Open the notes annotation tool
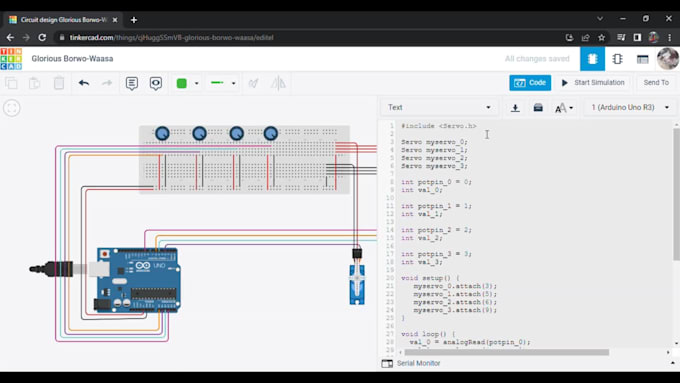Image resolution: width=680 pixels, height=383 pixels. pyautogui.click(x=132, y=83)
